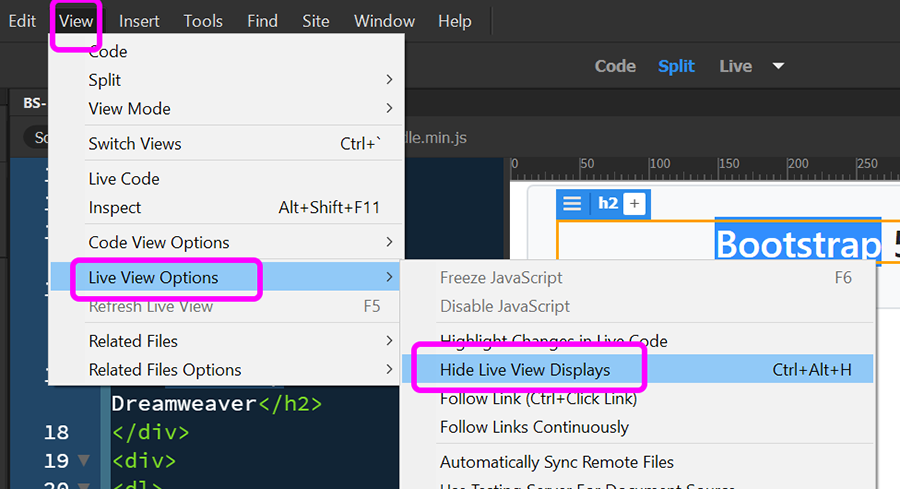The width and height of the screenshot is (900, 489).
Task: Click the h2 tag label in element display
Action: point(608,203)
